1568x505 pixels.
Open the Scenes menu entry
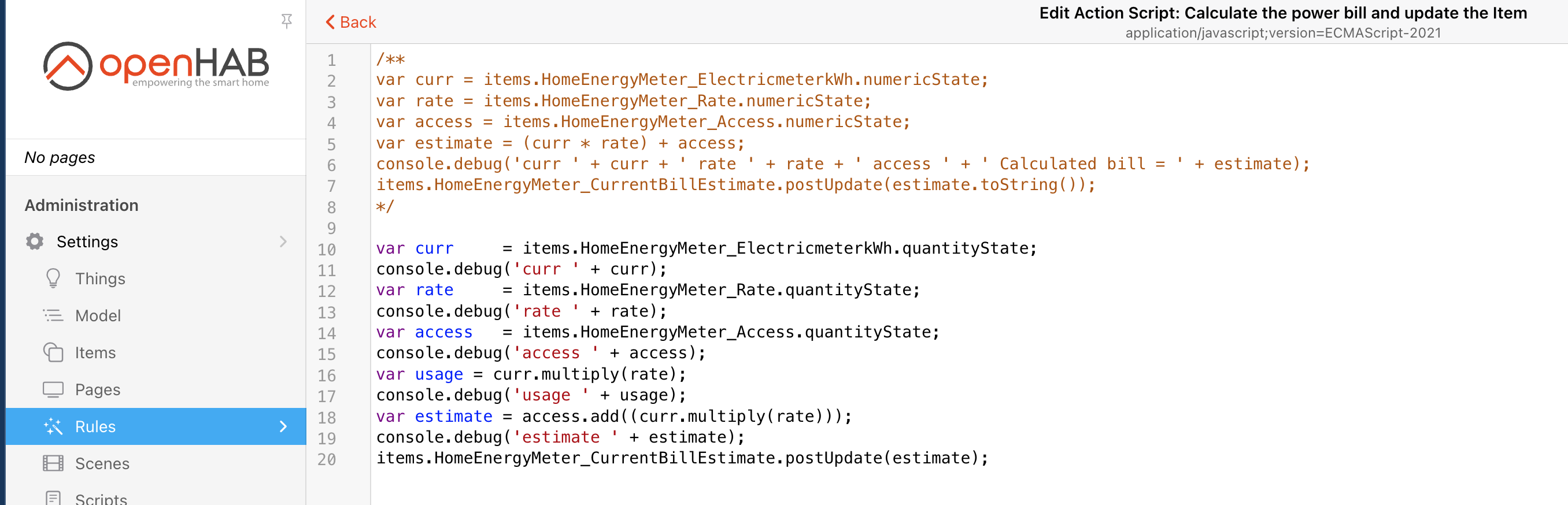[102, 463]
